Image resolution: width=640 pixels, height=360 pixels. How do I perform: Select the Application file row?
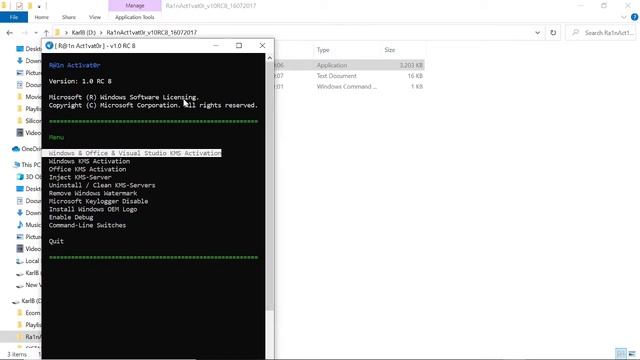349,65
